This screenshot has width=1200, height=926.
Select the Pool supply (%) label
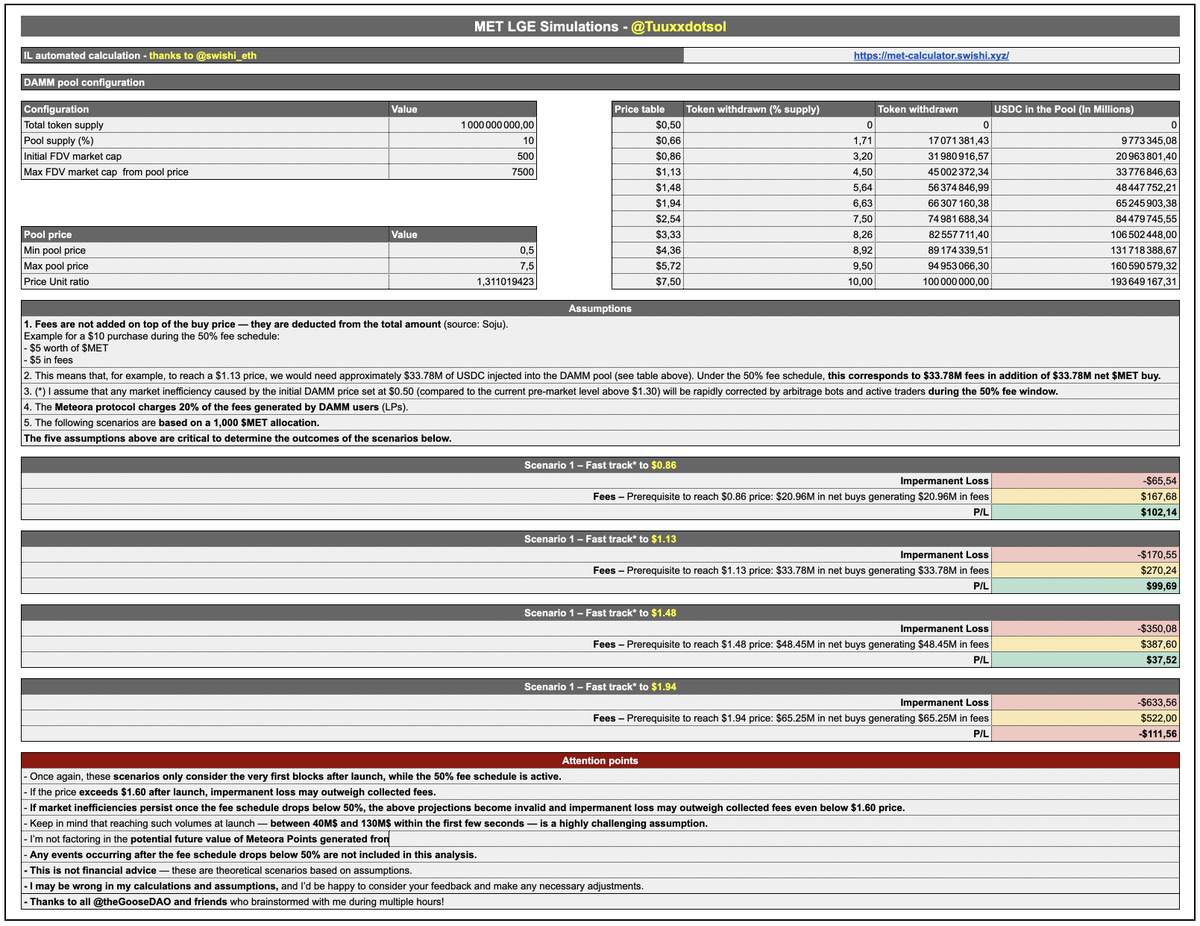[205, 141]
